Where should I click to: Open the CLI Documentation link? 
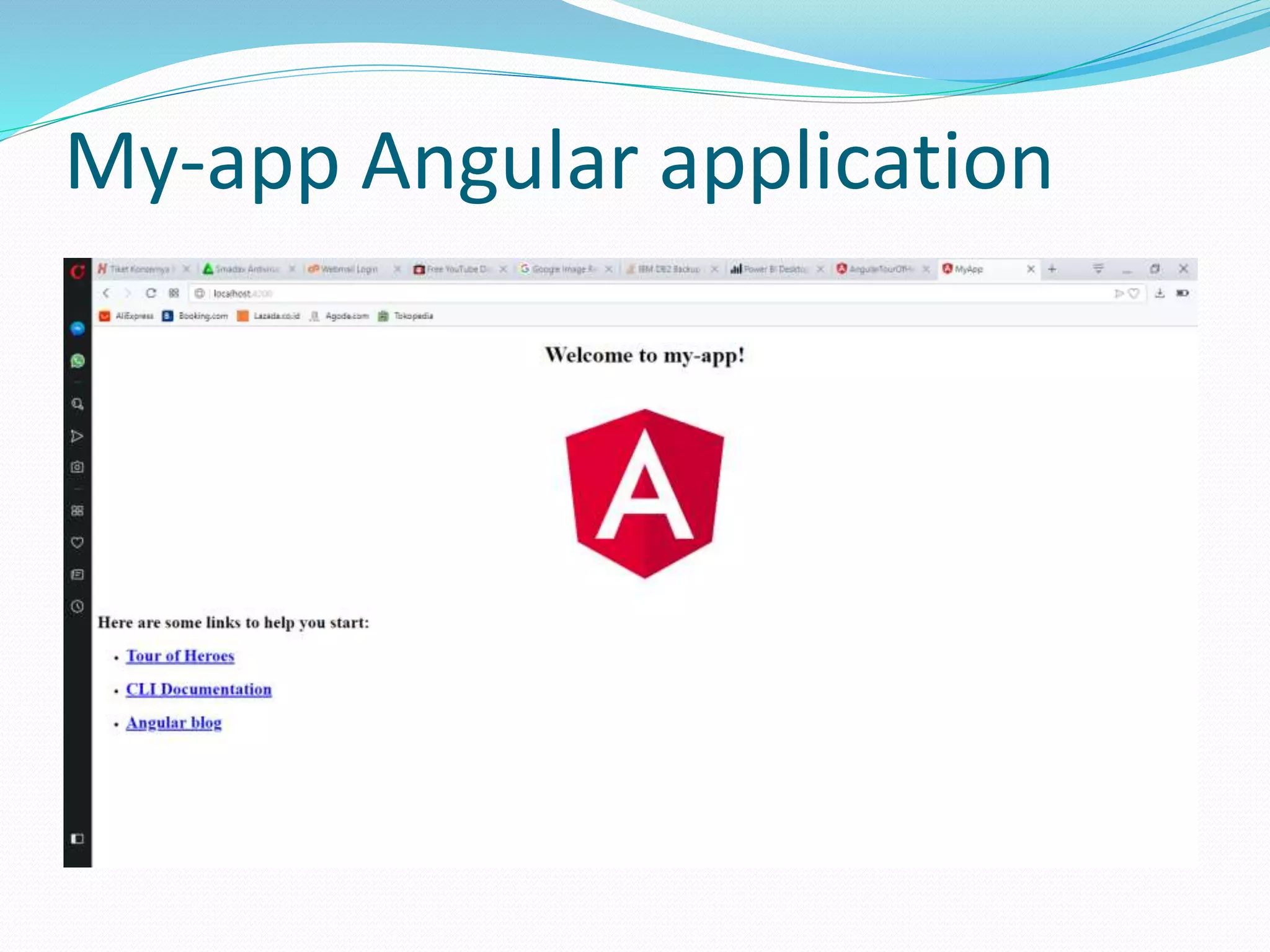198,689
